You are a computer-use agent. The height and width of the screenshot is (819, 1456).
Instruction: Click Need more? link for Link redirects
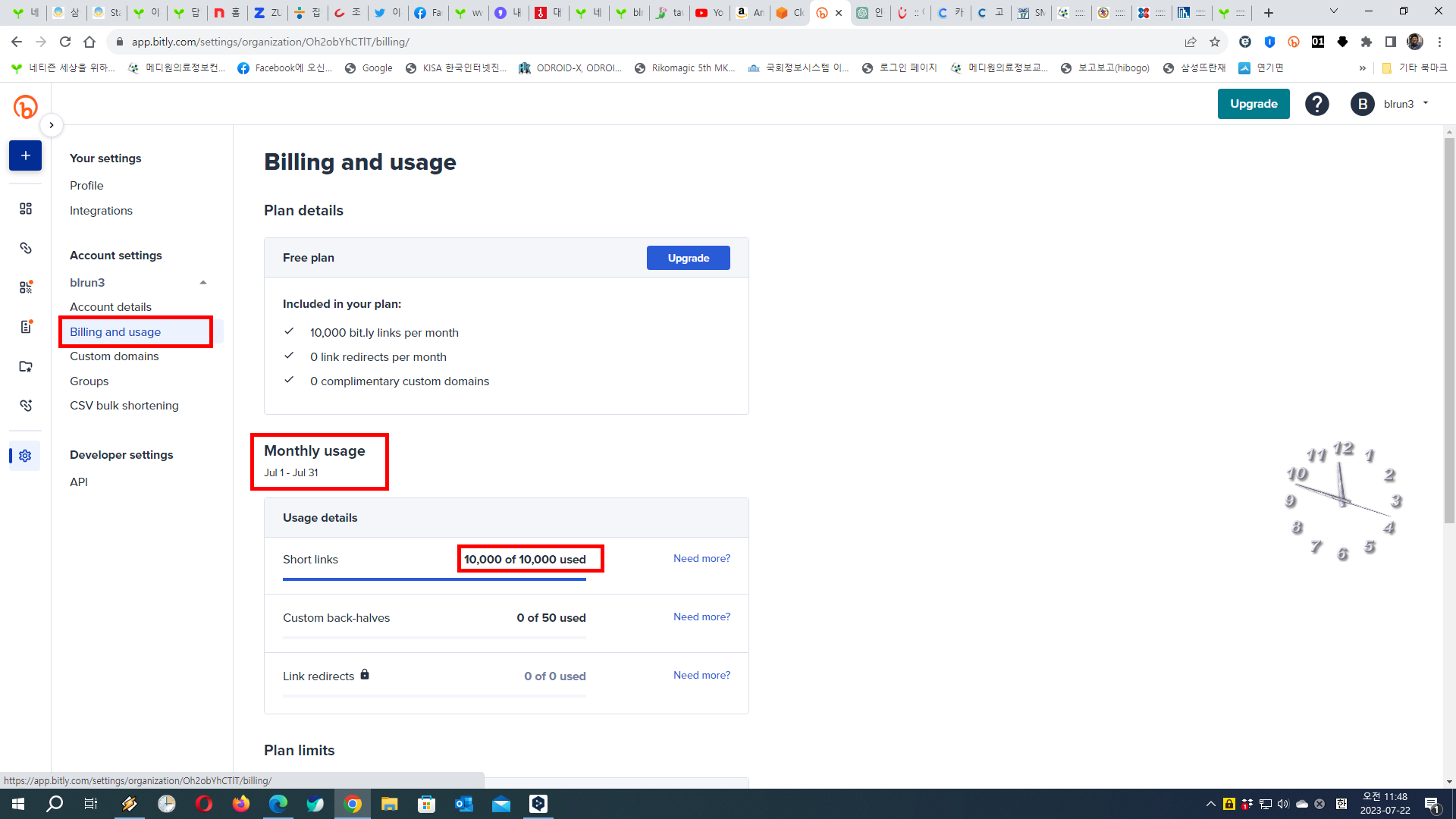pyautogui.click(x=701, y=675)
